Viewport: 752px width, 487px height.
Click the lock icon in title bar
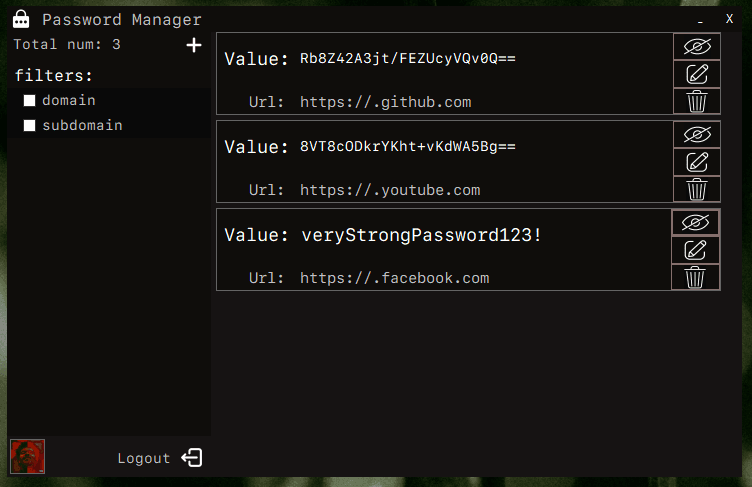click(20, 19)
